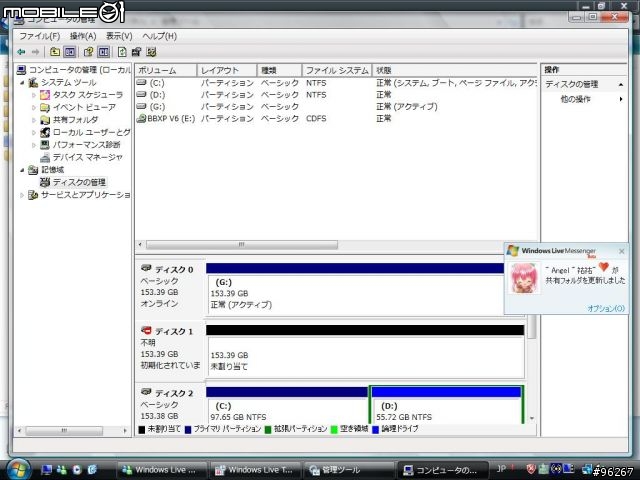This screenshot has width=640, height=480.
Task: Select デバイス マネージャ in the tree
Action: tap(87, 157)
